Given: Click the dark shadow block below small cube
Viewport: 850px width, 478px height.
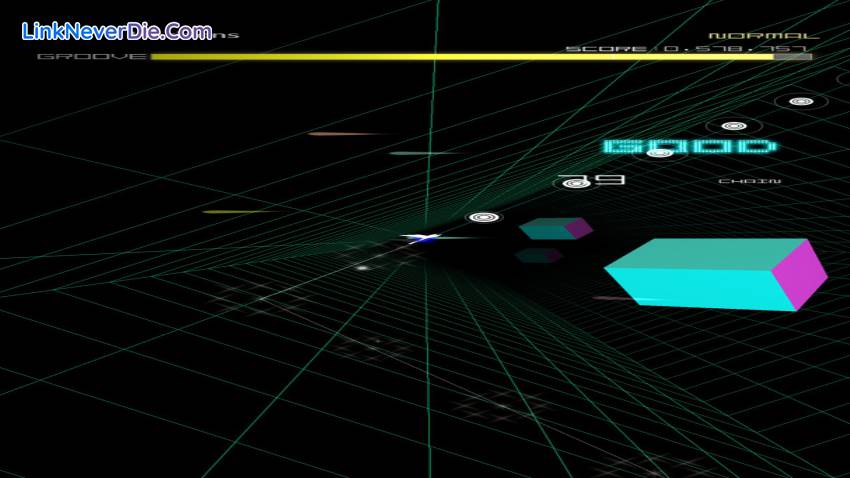Looking at the screenshot, I should pyautogui.click(x=538, y=256).
